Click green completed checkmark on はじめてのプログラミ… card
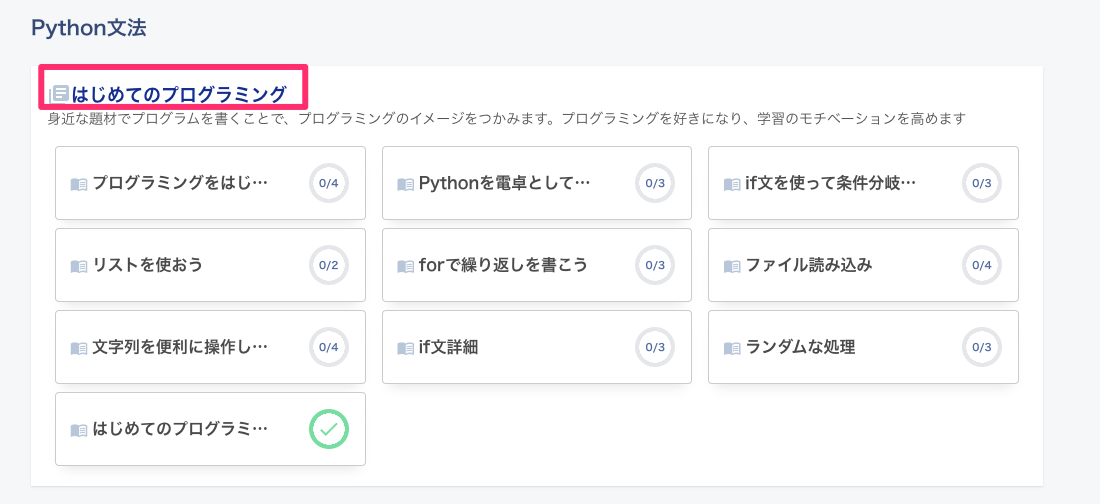Image resolution: width=1100 pixels, height=504 pixels. click(x=329, y=429)
